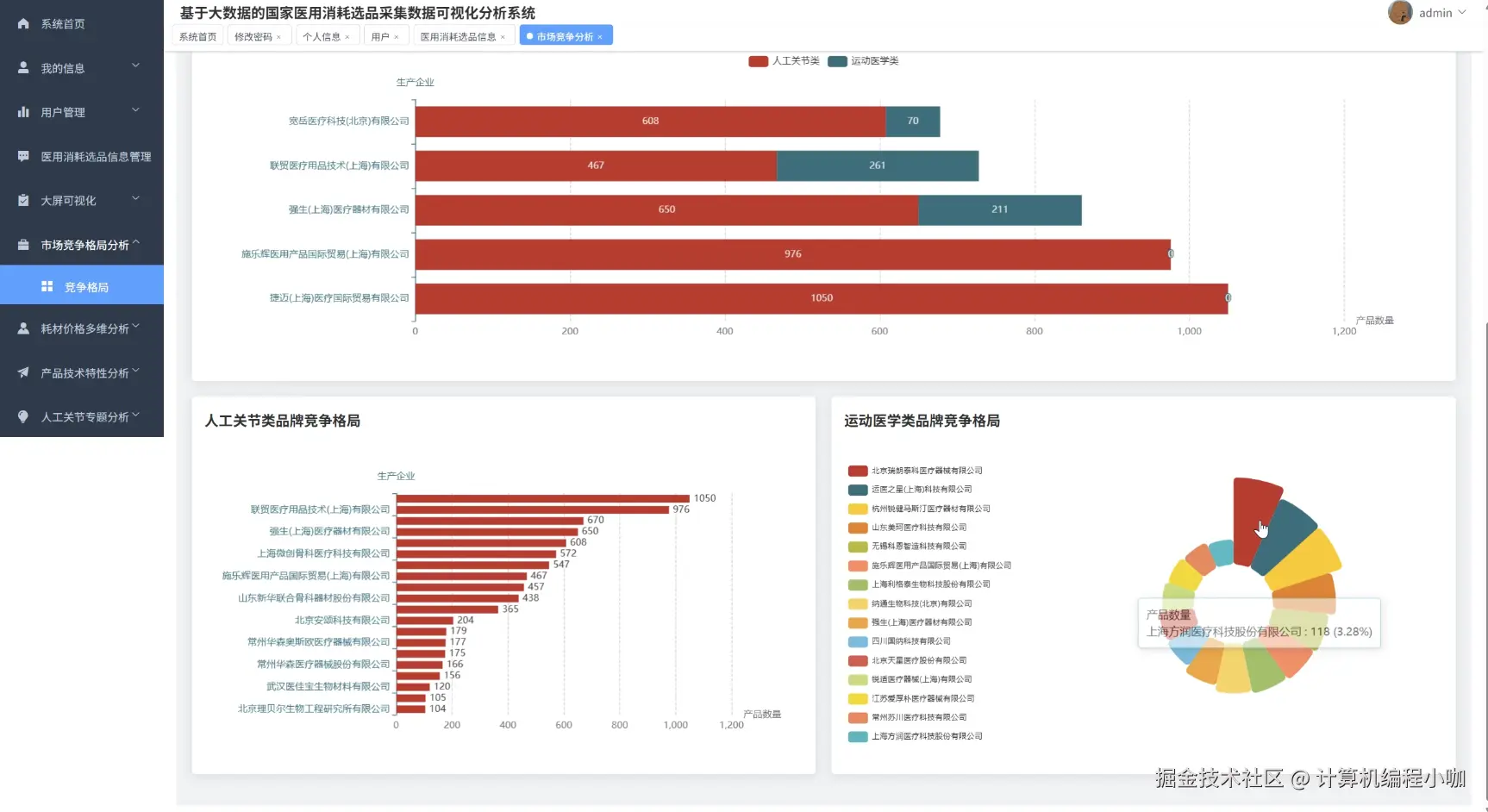Switch to the 医用消耗选品信息 tab

459,35
